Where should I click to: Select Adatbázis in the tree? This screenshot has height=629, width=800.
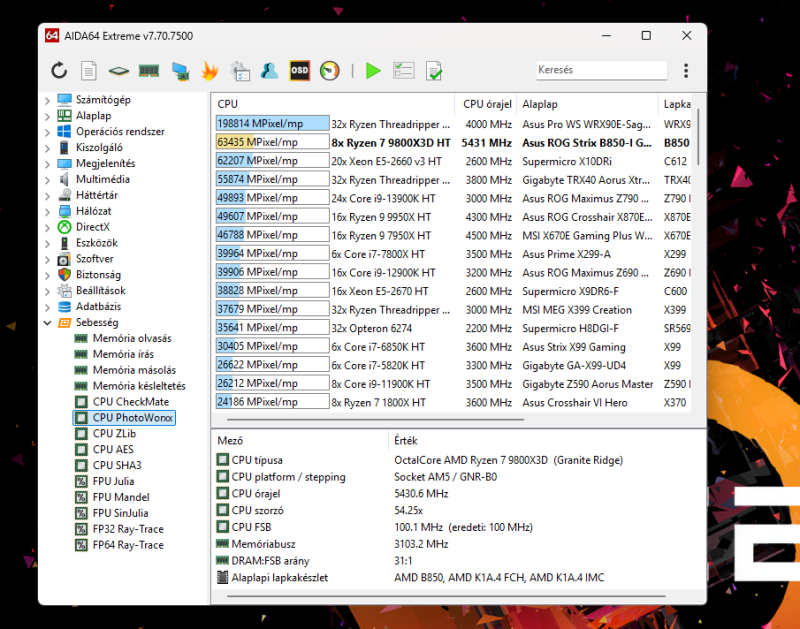click(98, 306)
